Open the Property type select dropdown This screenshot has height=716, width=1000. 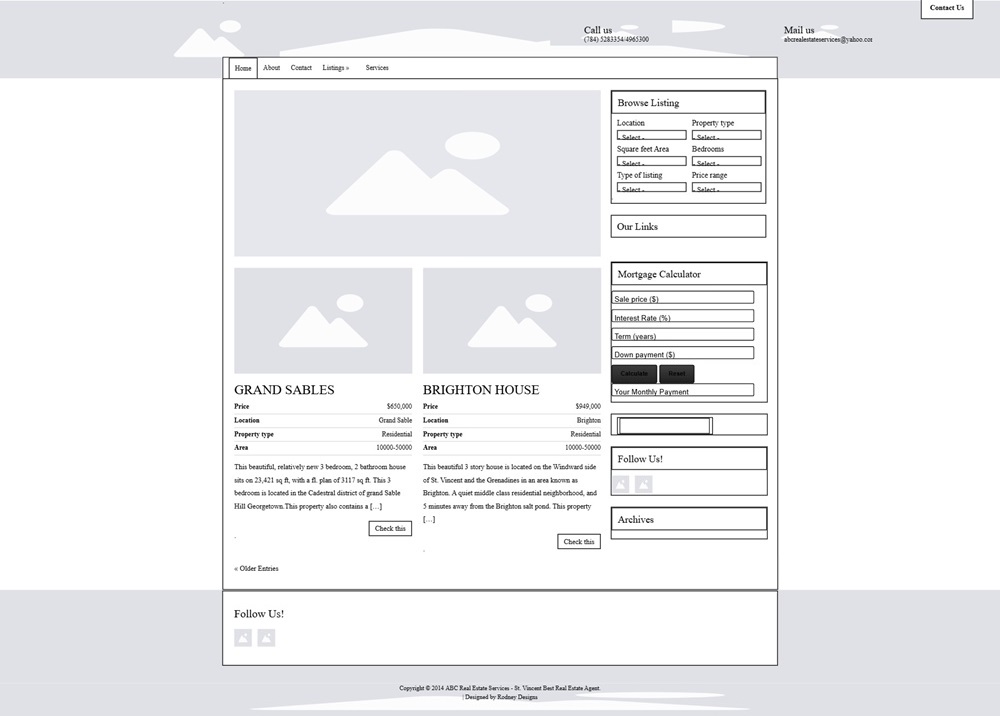tap(726, 135)
